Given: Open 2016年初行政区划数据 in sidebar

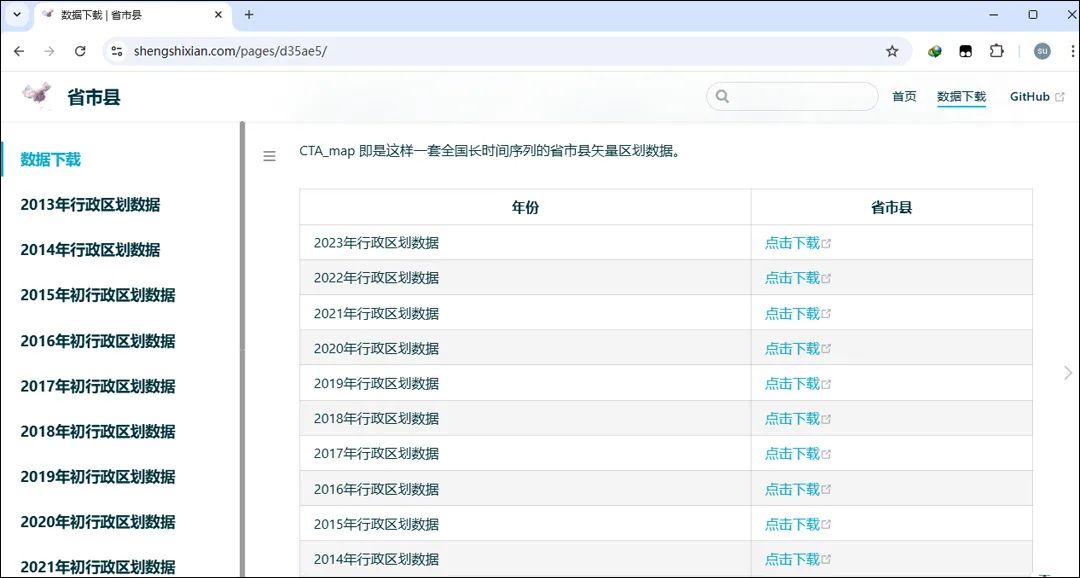Looking at the screenshot, I should 98,340.
